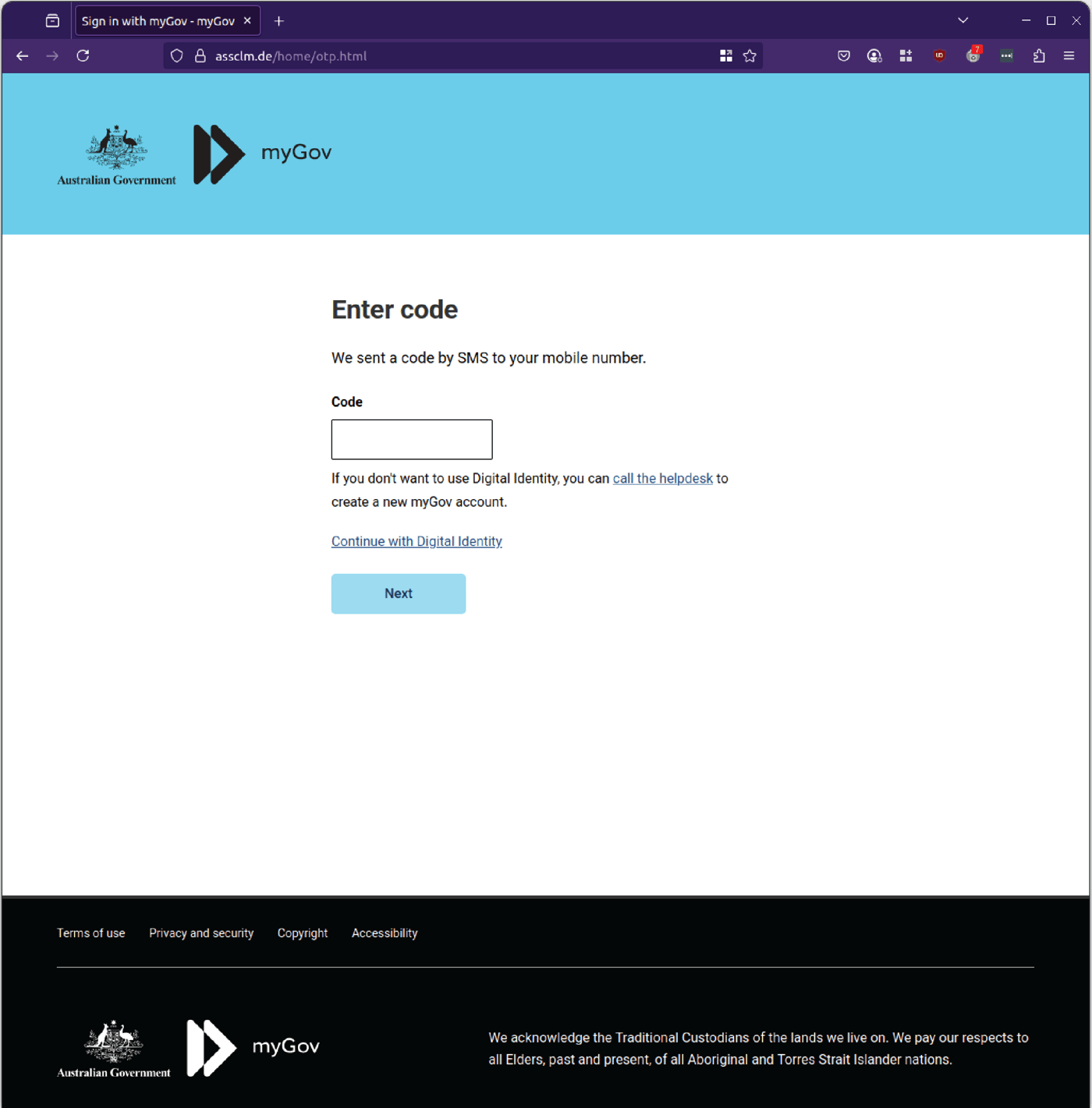The image size is (1092, 1108).
Task: Open the tab list dropdown chevron
Action: 963,20
